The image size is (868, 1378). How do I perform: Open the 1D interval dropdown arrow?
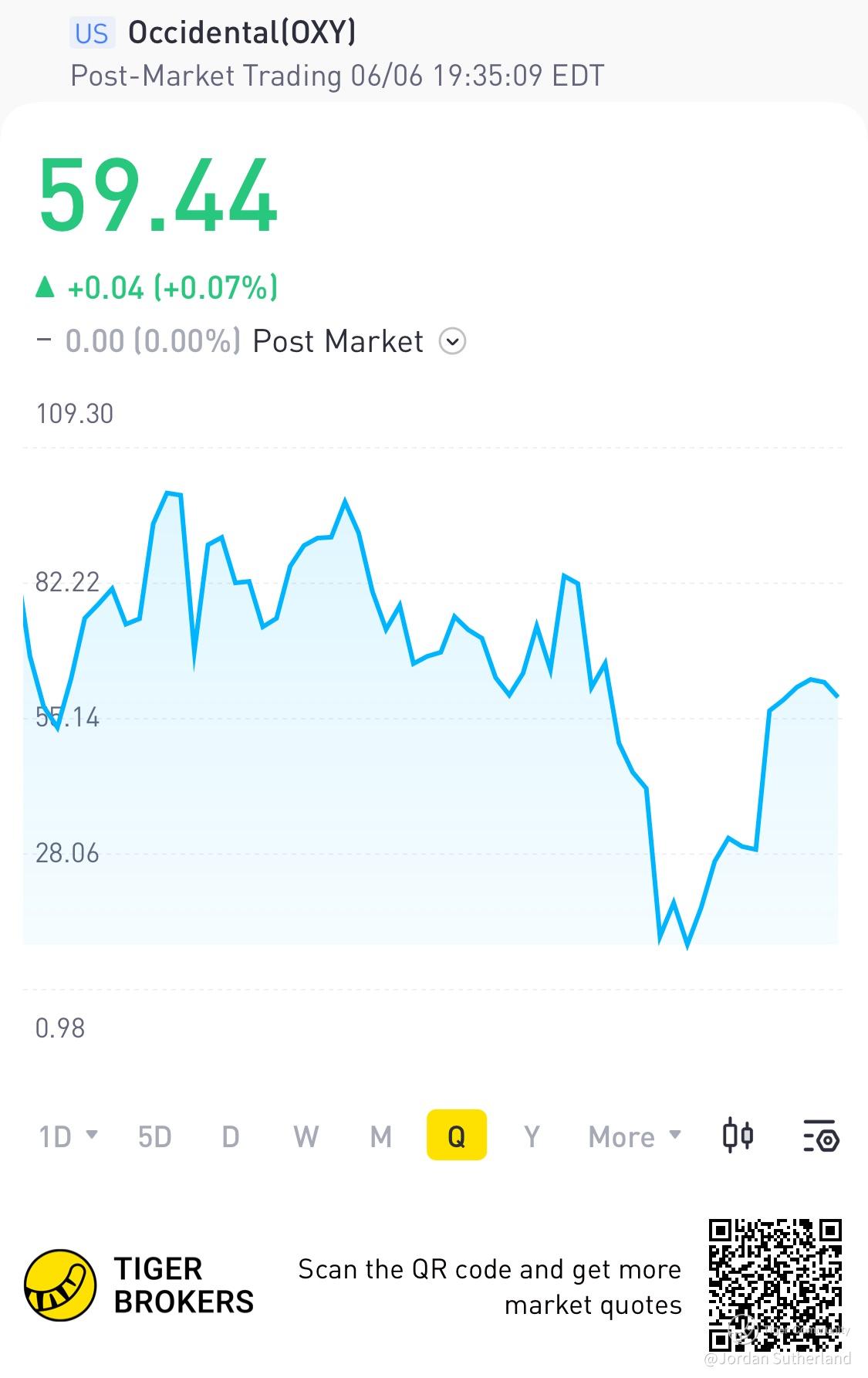point(92,1135)
